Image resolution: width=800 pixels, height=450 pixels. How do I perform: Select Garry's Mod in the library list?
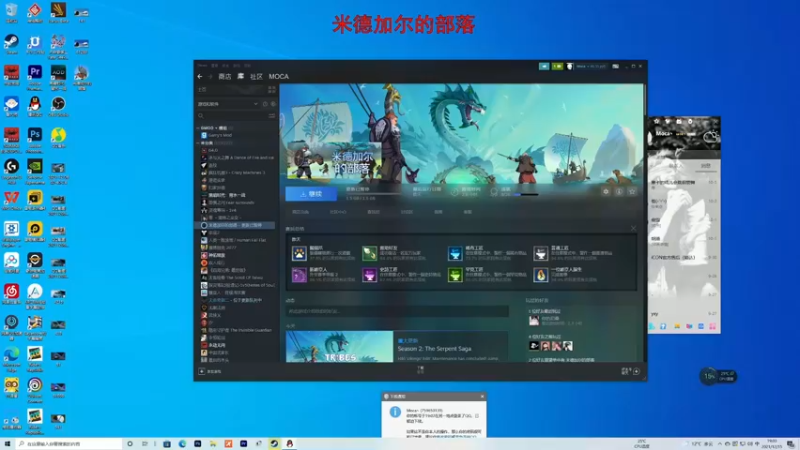click(220, 135)
